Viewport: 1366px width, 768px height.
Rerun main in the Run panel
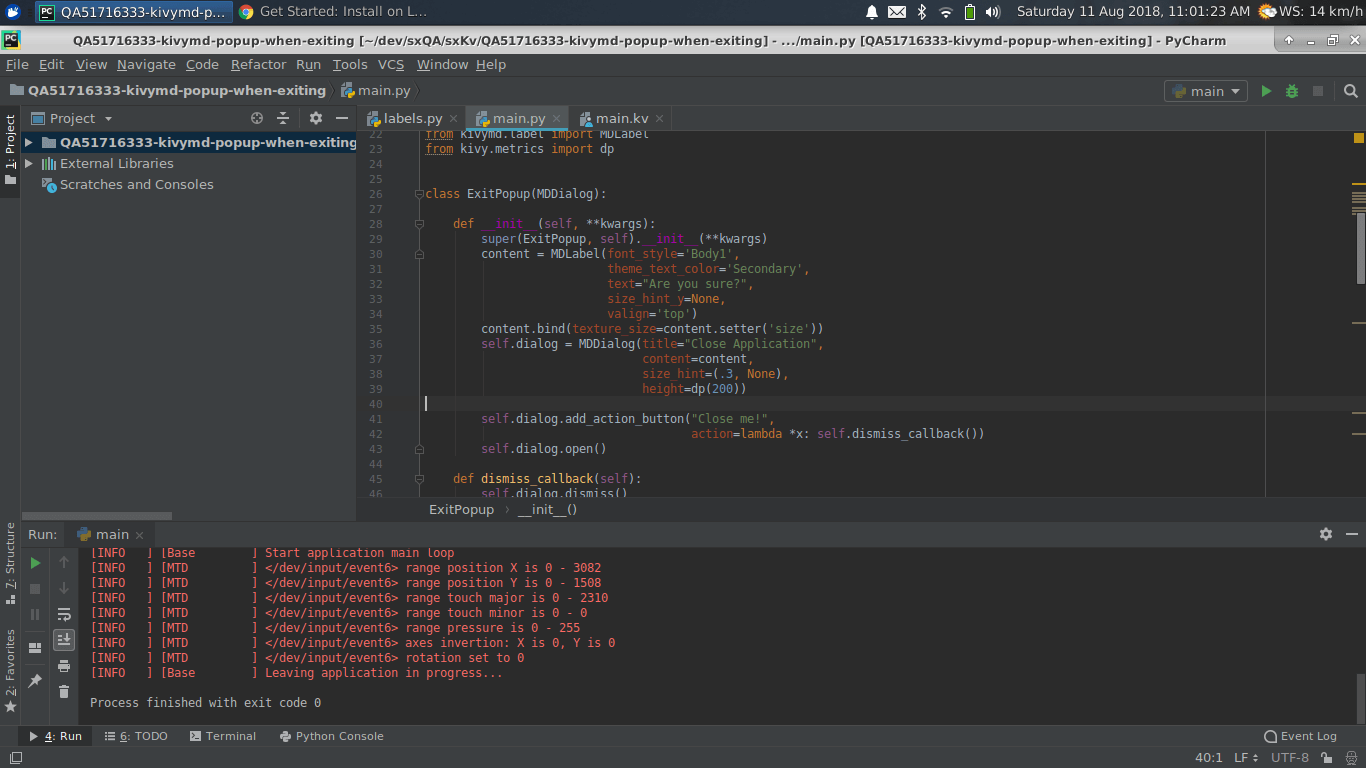(x=35, y=563)
